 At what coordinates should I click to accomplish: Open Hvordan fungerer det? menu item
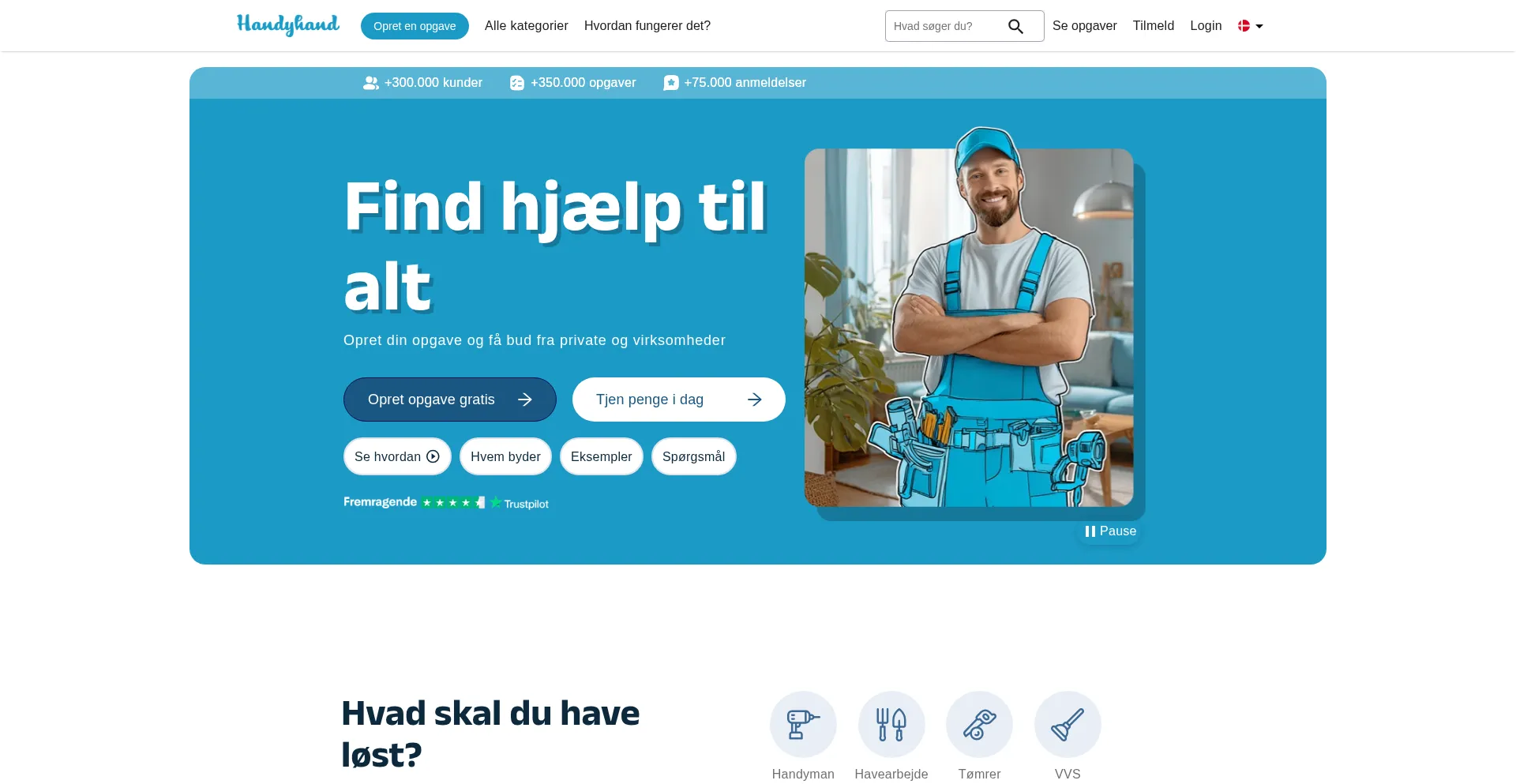647,26
